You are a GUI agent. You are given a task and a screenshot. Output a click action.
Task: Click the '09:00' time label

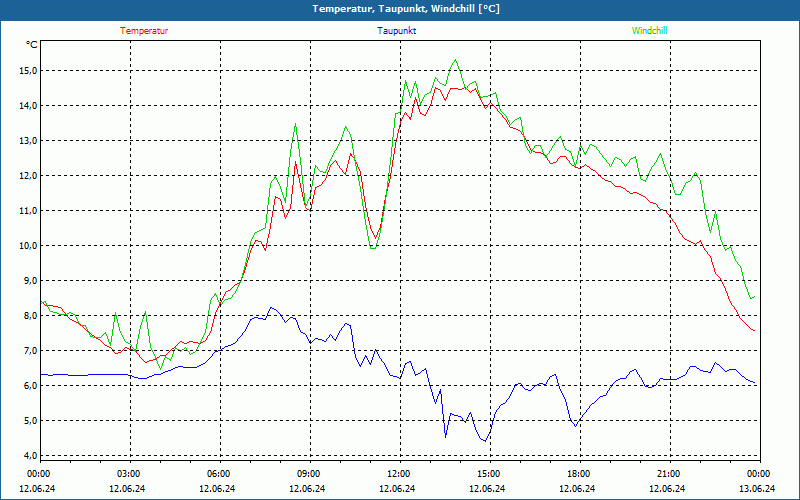pyautogui.click(x=308, y=474)
